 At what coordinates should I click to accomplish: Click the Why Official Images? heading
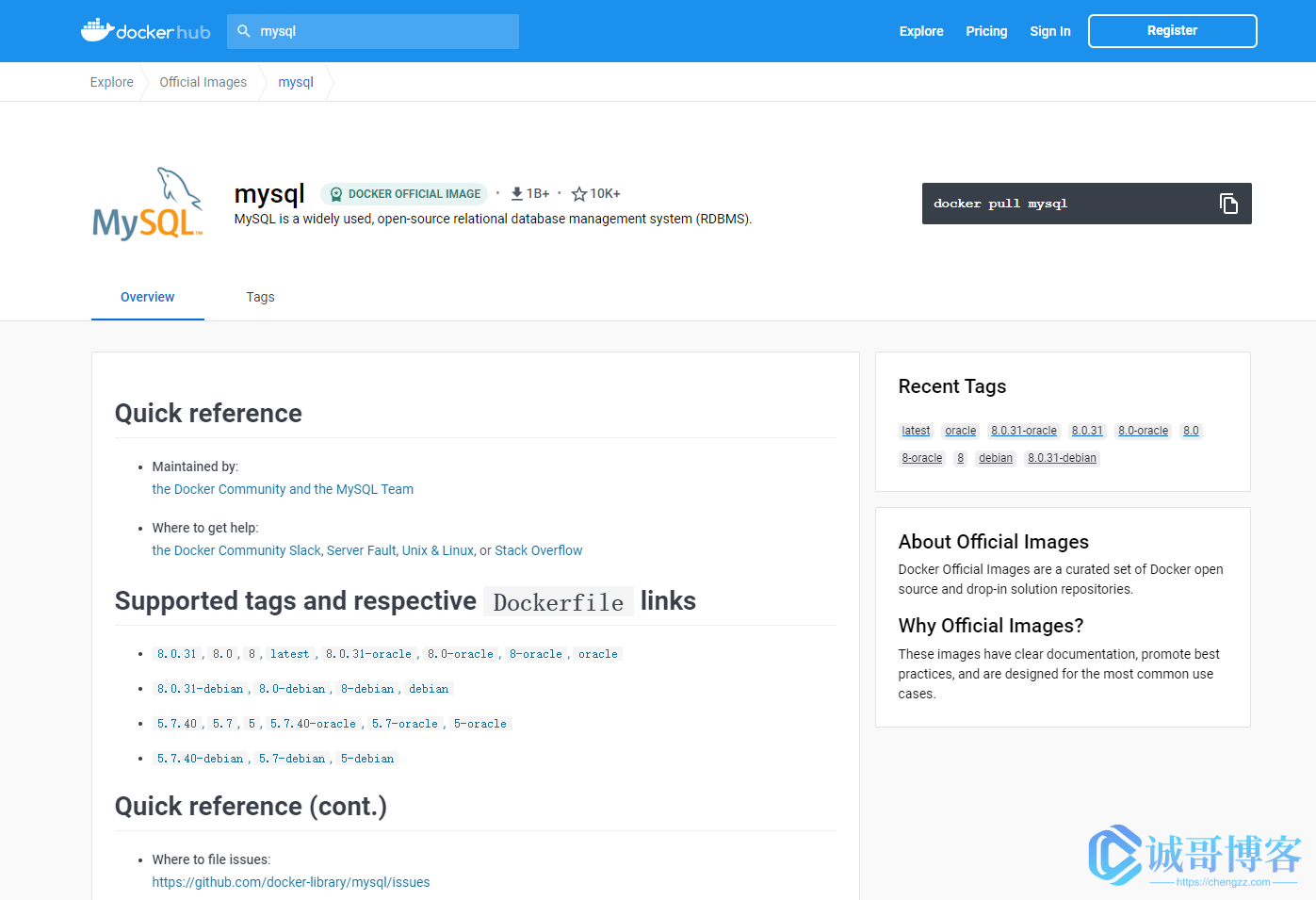(x=991, y=626)
